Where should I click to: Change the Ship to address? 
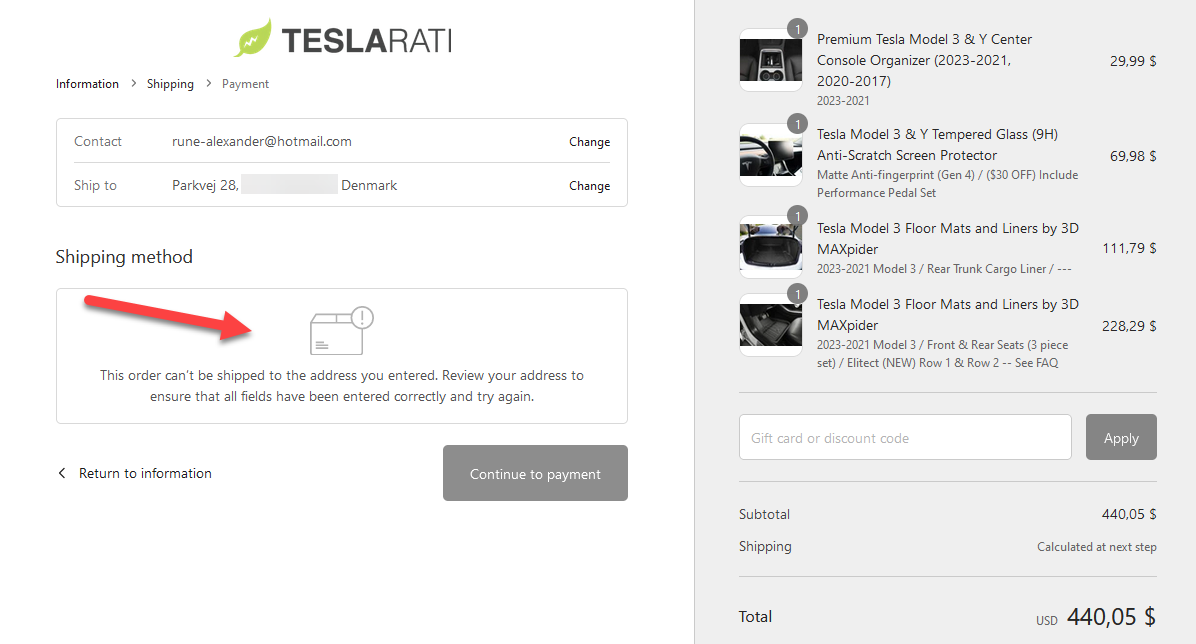tap(590, 185)
